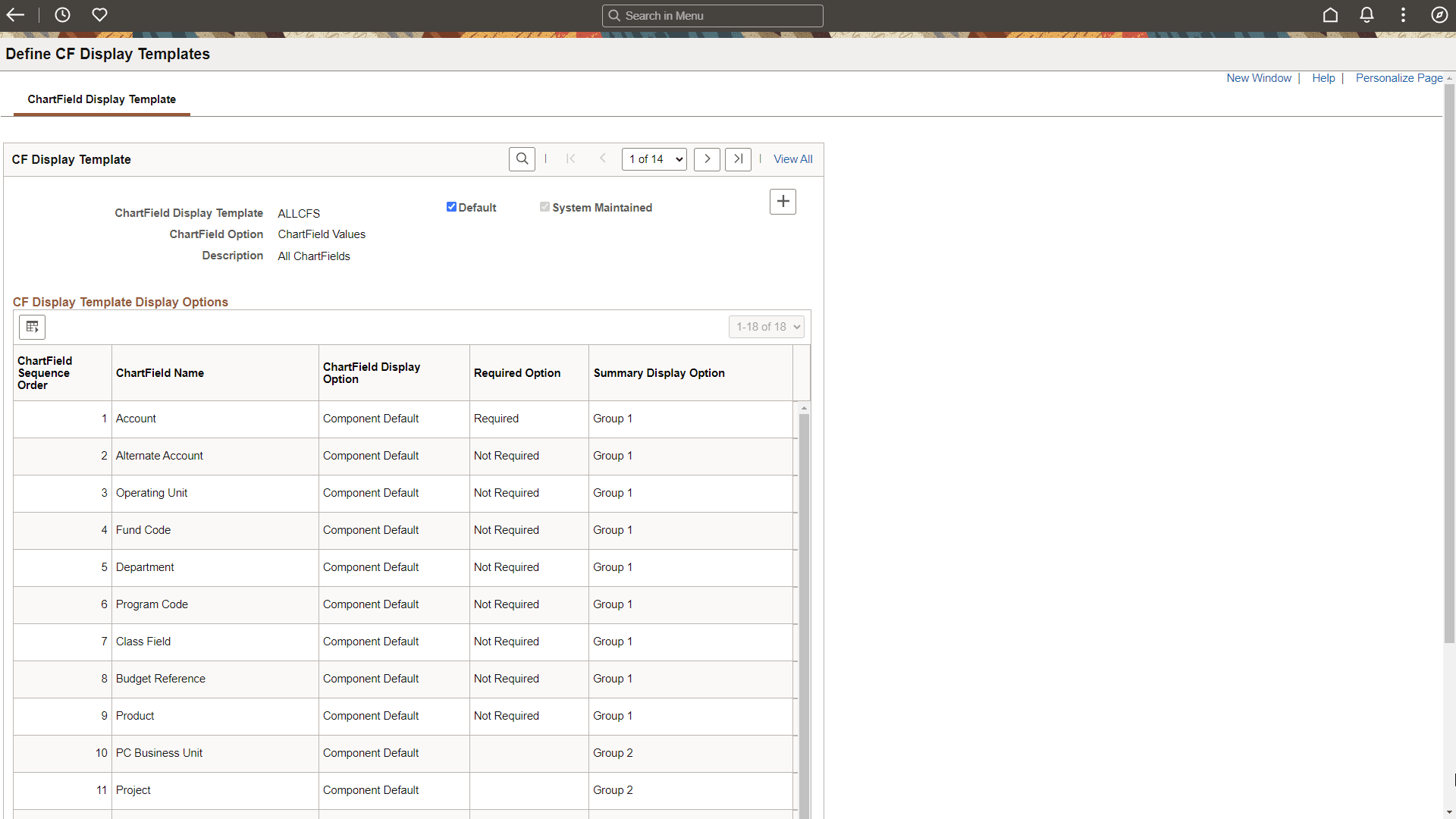Click the Search in Menu field
Viewport: 1456px width, 819px height.
click(713, 16)
